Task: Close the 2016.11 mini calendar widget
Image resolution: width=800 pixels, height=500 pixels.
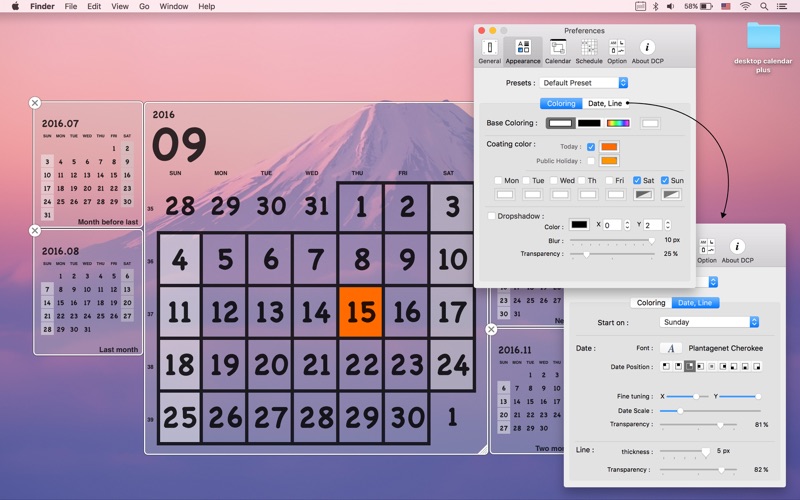Action: click(x=491, y=330)
